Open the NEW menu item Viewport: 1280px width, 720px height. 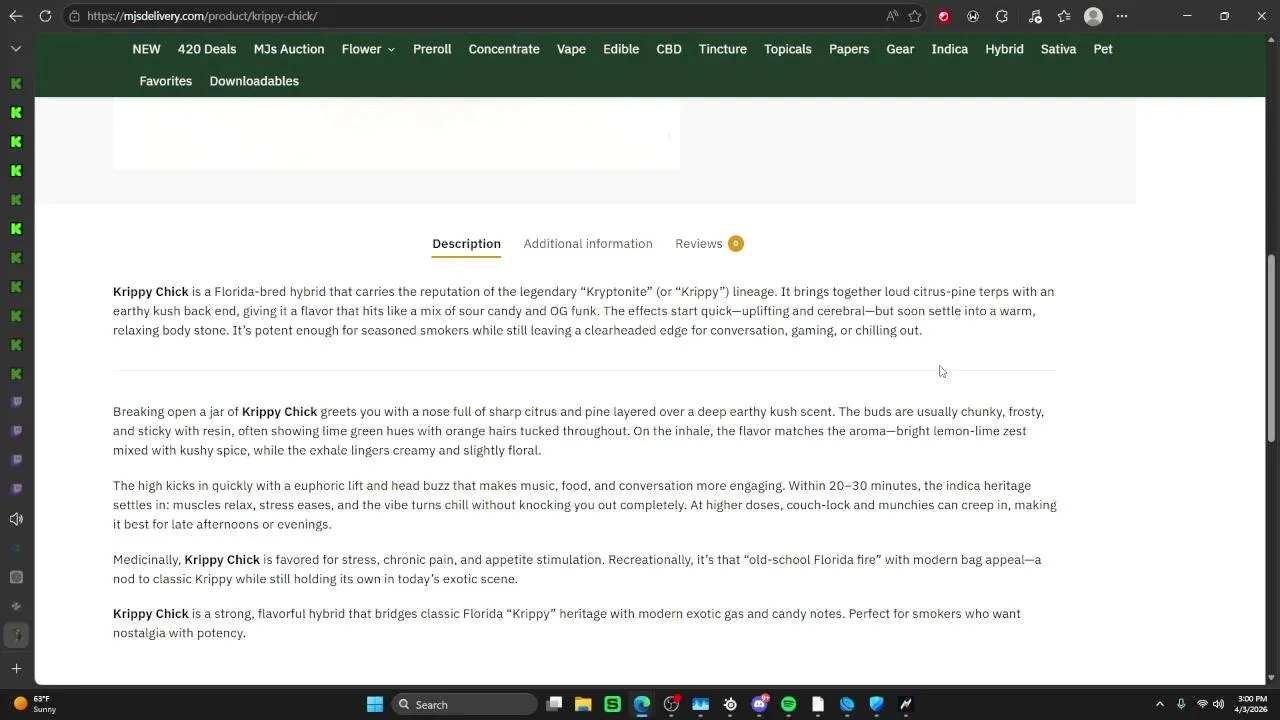pos(146,49)
